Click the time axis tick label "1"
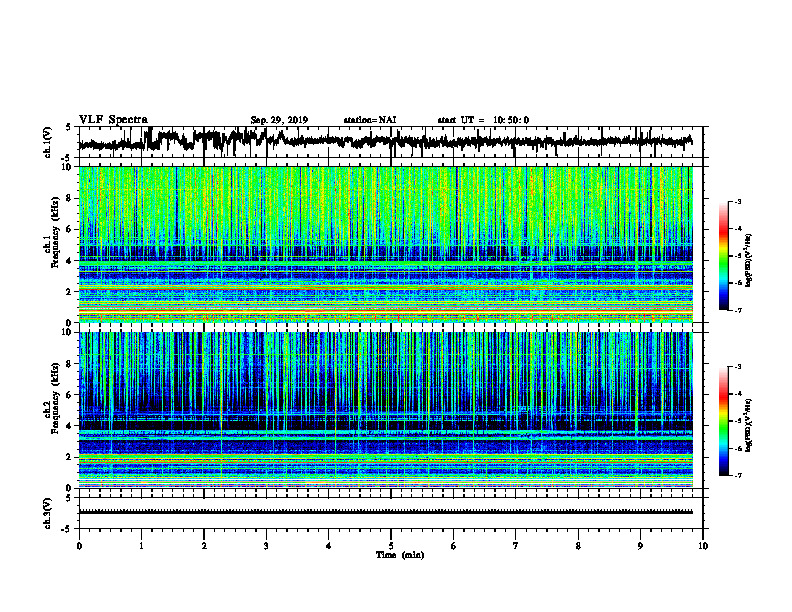This screenshot has width=792, height=612. pyautogui.click(x=141, y=546)
